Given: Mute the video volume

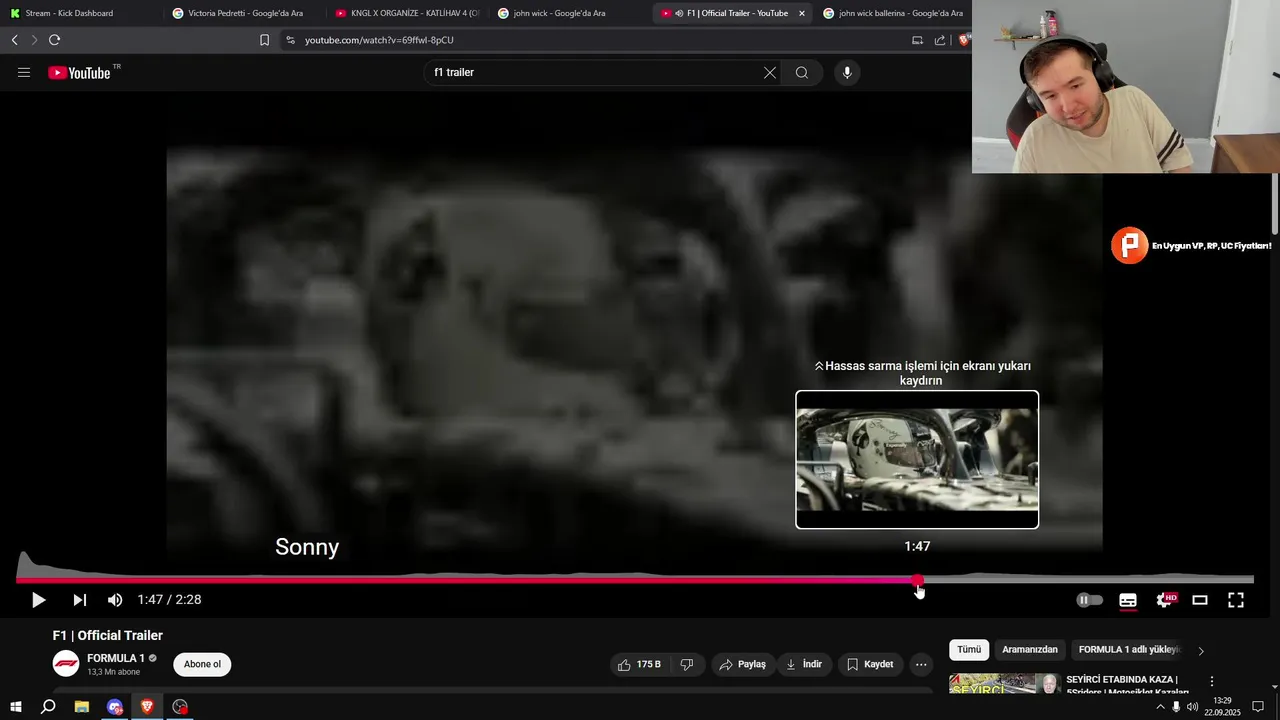Looking at the screenshot, I should click(x=115, y=600).
